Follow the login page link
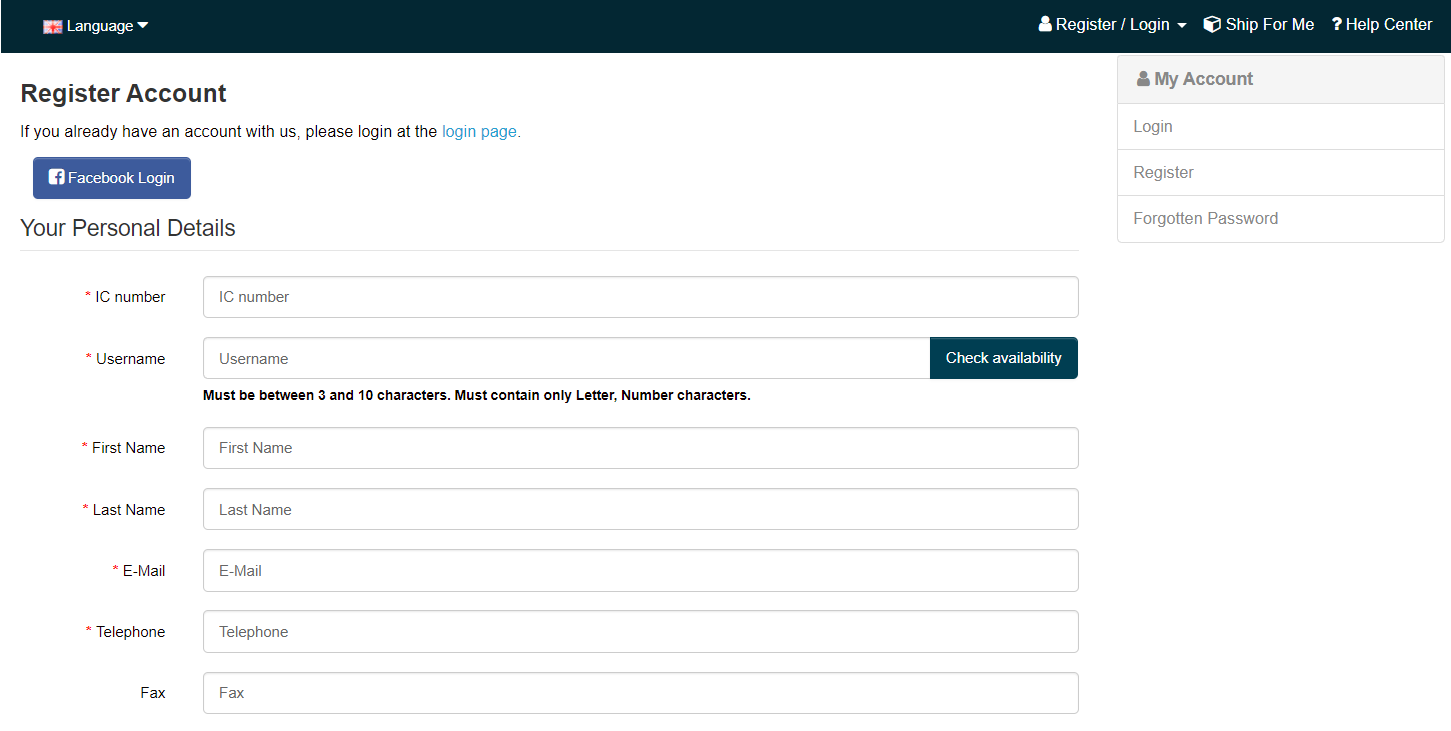Viewport: 1451px width, 731px height. 479,131
